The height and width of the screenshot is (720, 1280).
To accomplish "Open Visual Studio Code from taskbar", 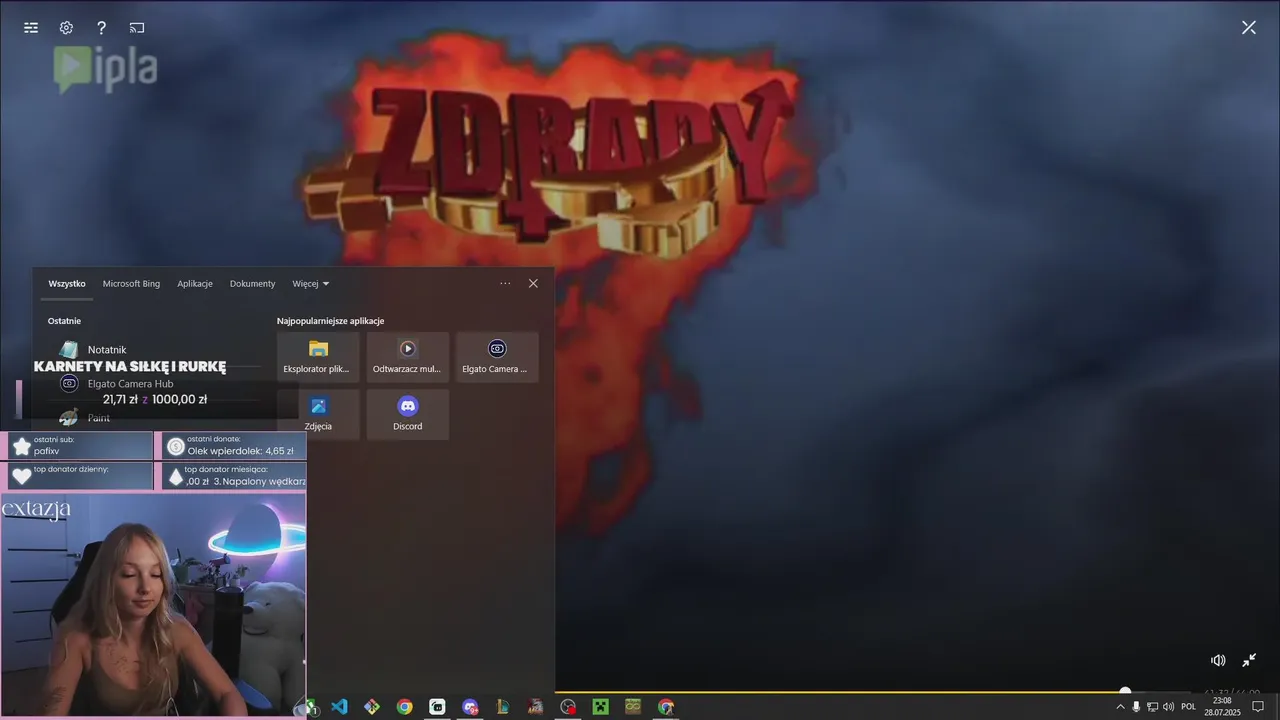I will click(339, 706).
